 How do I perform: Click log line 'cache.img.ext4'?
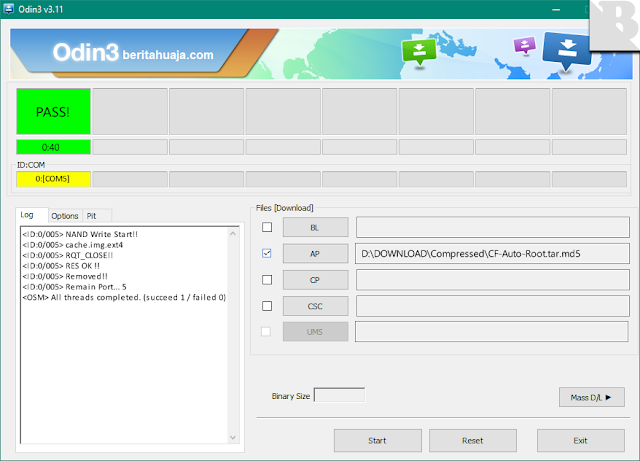point(73,245)
